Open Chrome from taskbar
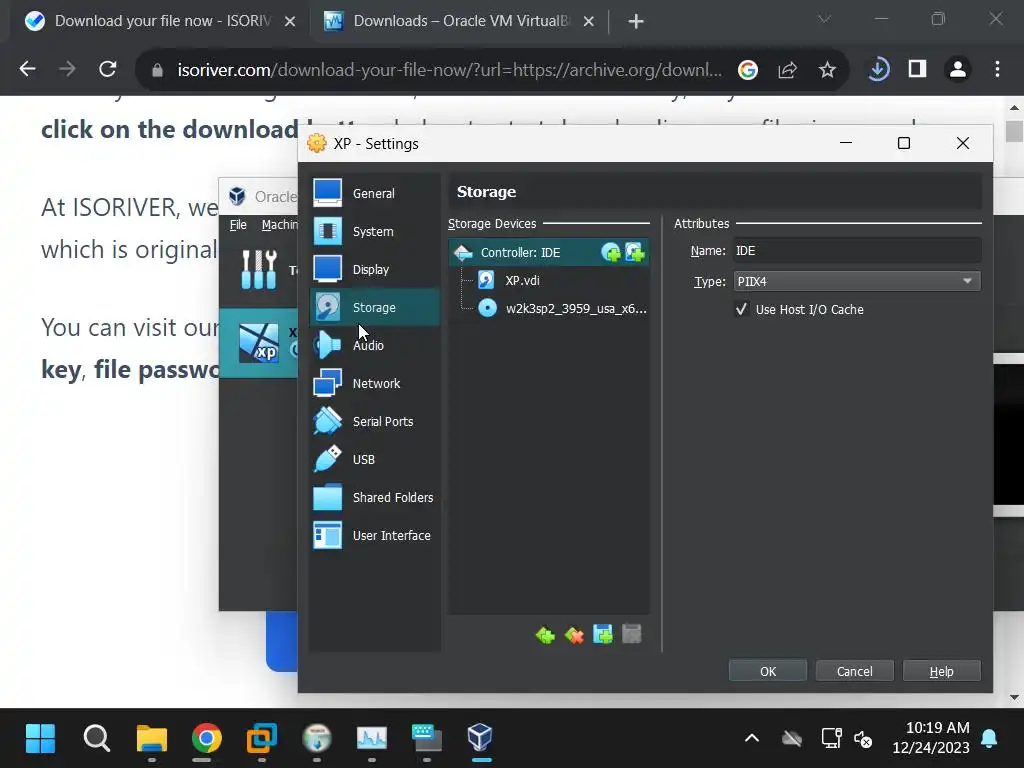This screenshot has height=768, width=1024. (x=206, y=739)
